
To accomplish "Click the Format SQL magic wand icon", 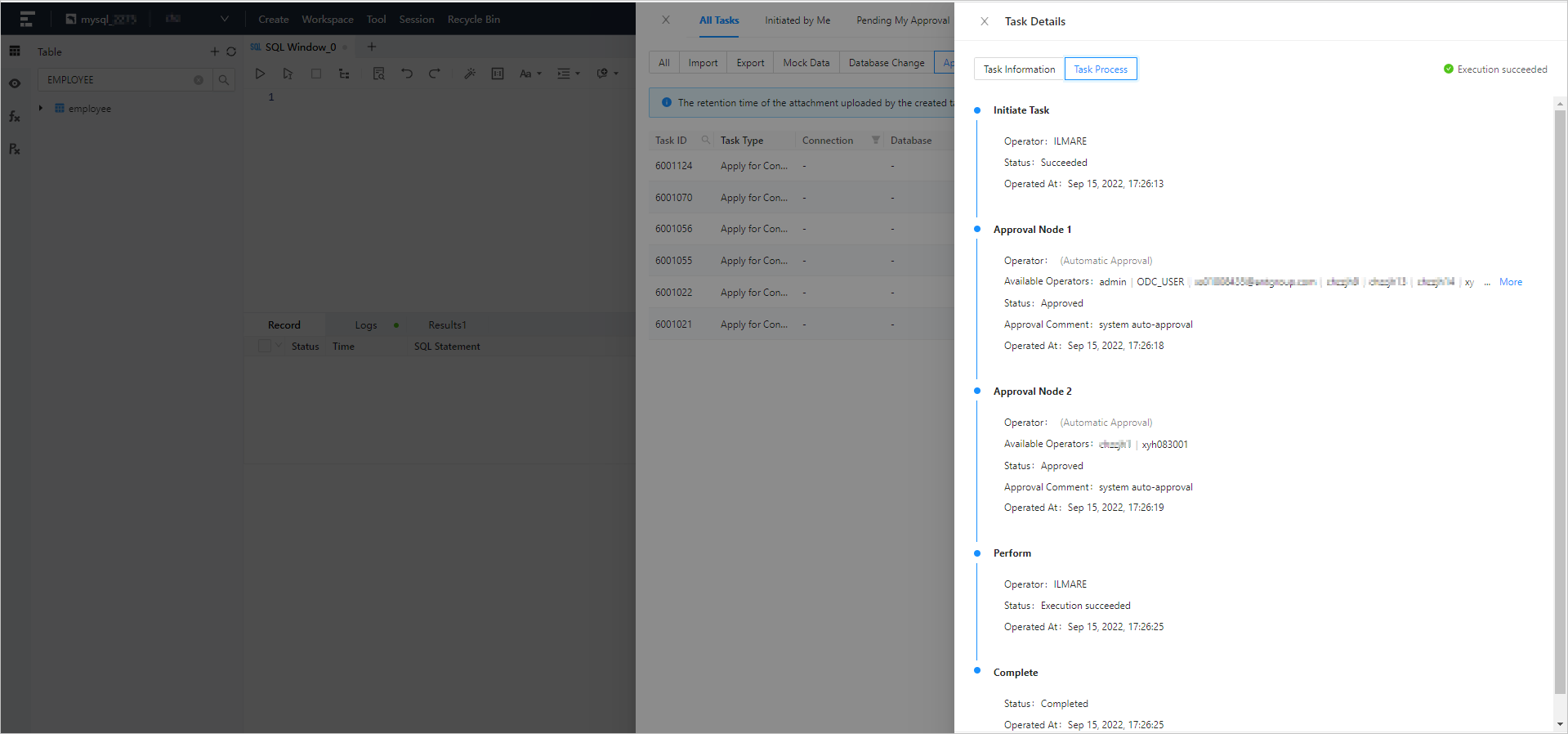I will tap(470, 74).
